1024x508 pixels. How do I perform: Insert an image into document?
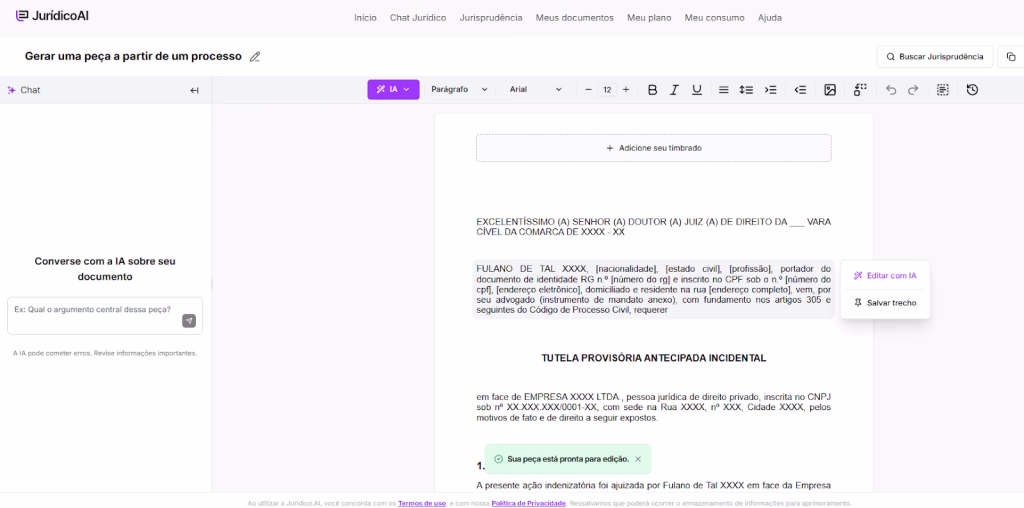point(830,90)
